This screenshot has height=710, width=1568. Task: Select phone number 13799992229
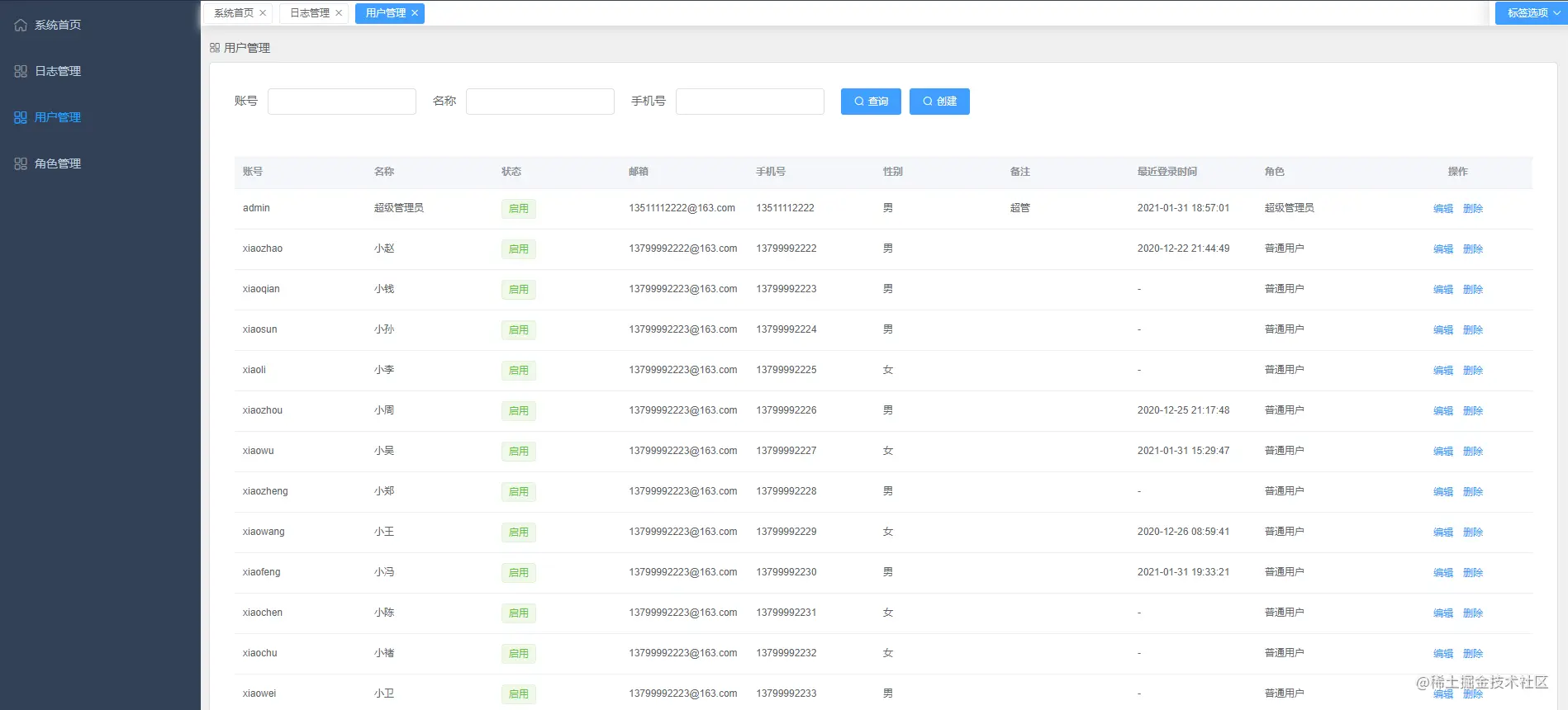click(786, 532)
